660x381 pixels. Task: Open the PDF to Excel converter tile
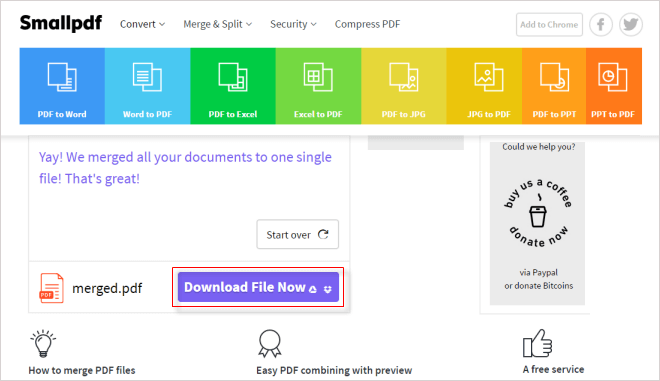pos(233,86)
